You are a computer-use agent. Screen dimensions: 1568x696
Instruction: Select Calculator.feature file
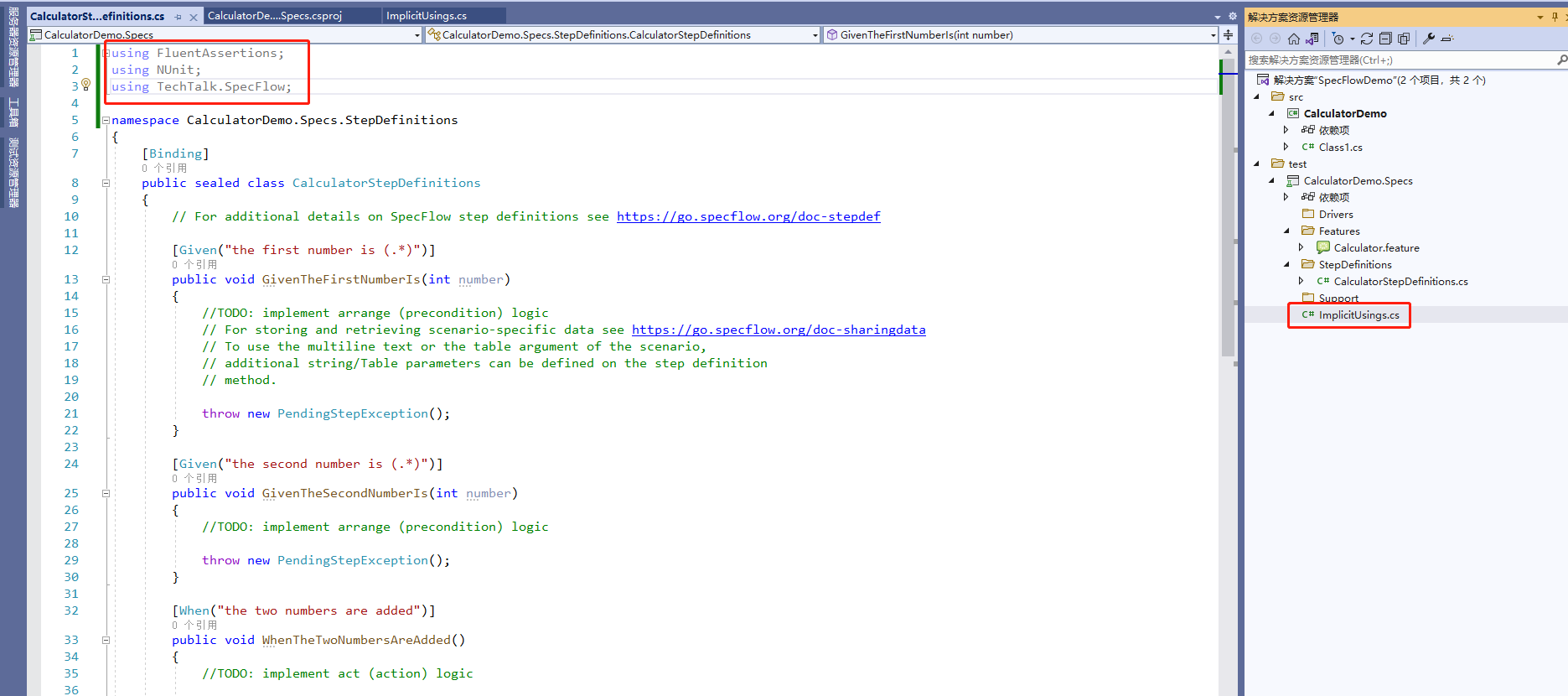click(1376, 247)
